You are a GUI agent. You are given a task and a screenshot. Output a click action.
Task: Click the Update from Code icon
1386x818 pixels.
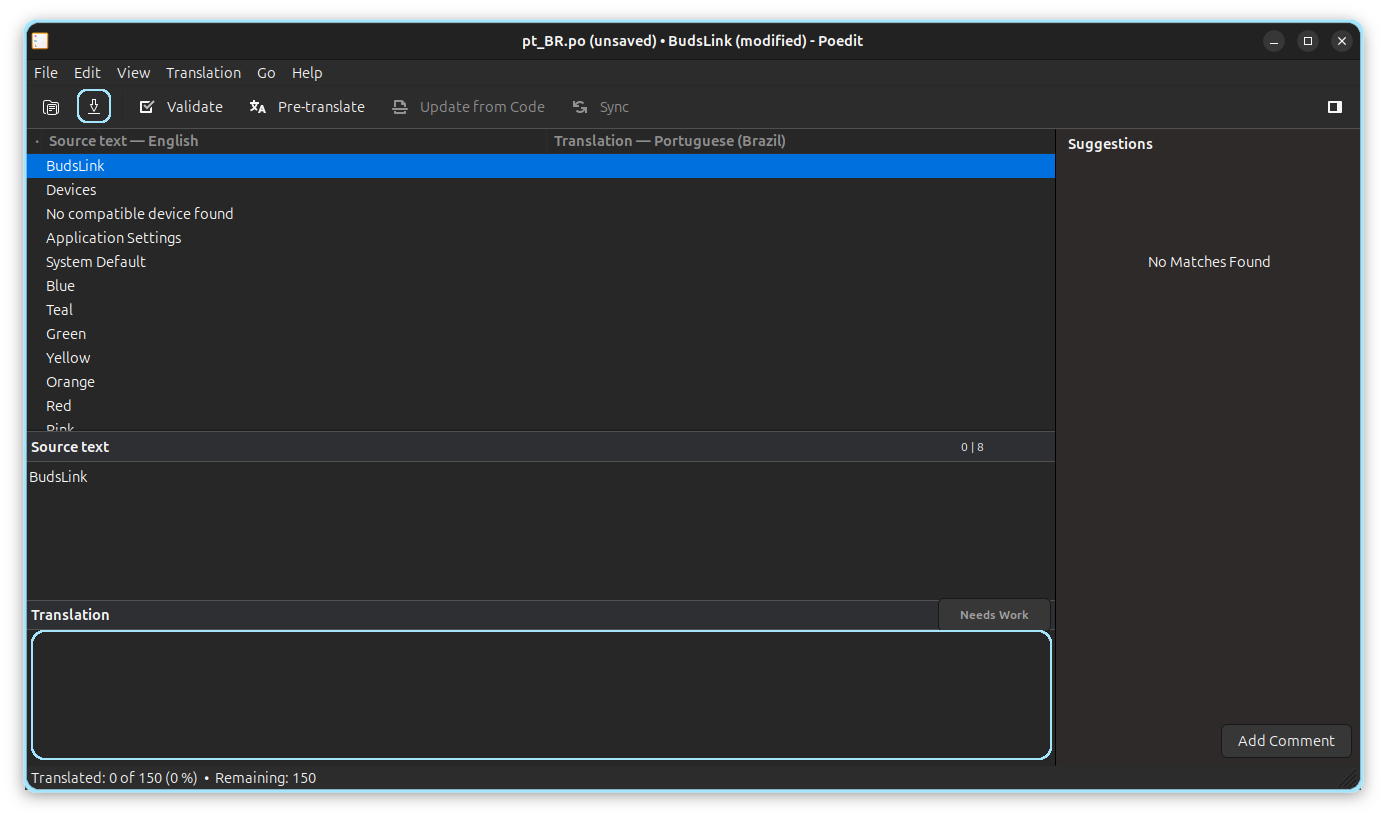pyautogui.click(x=400, y=107)
